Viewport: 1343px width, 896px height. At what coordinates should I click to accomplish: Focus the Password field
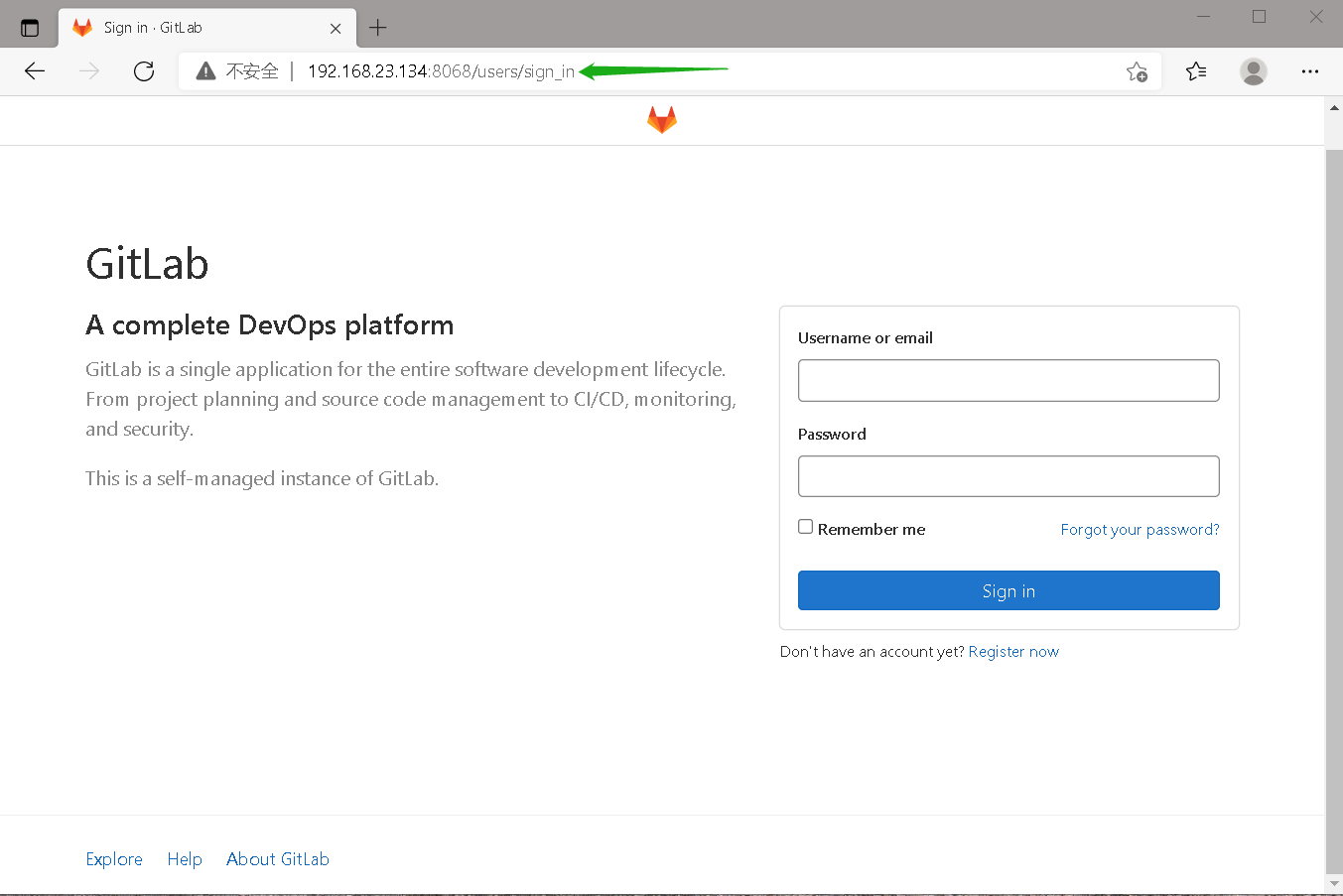[1008, 476]
